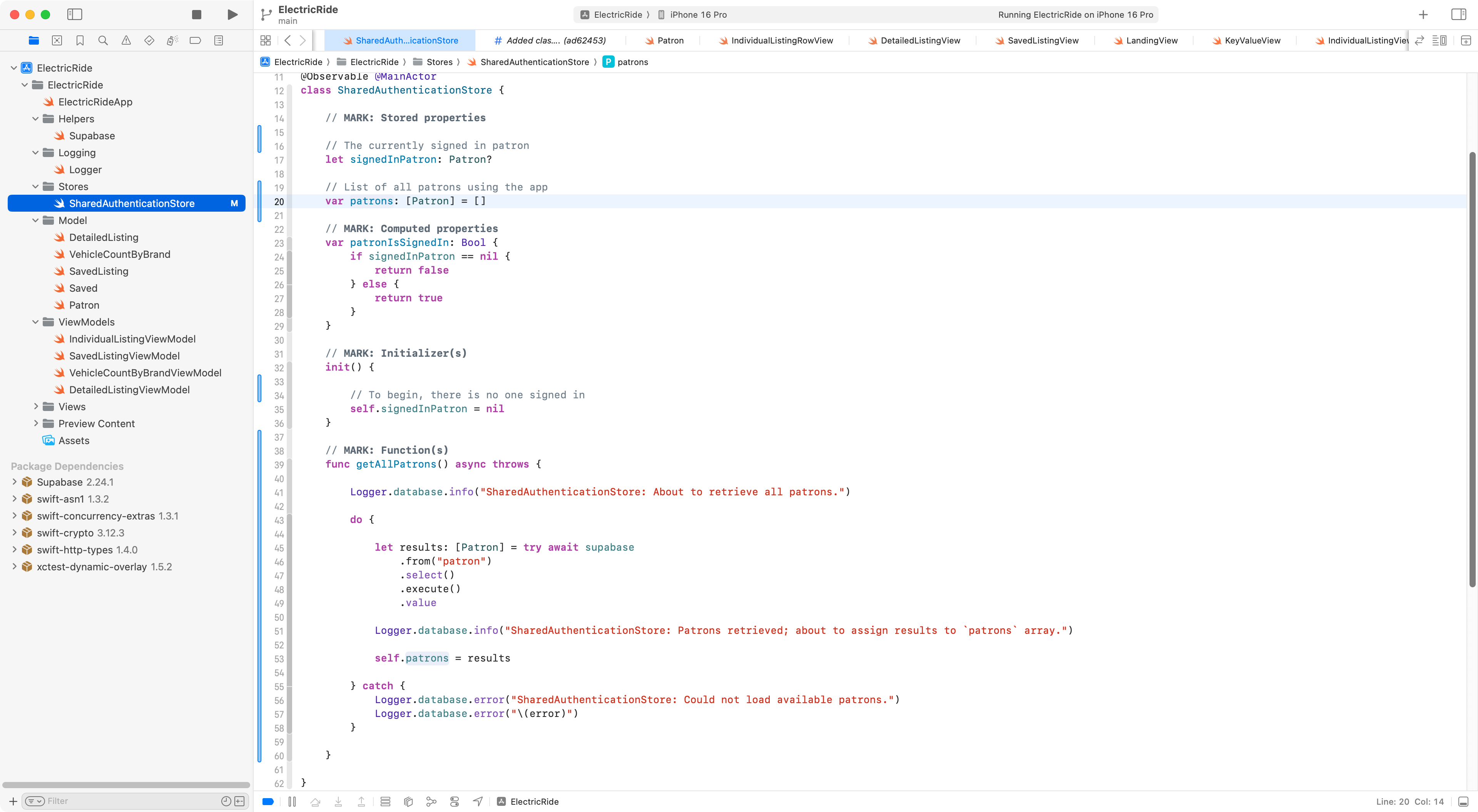
Task: Open the Patron model file
Action: [x=84, y=305]
